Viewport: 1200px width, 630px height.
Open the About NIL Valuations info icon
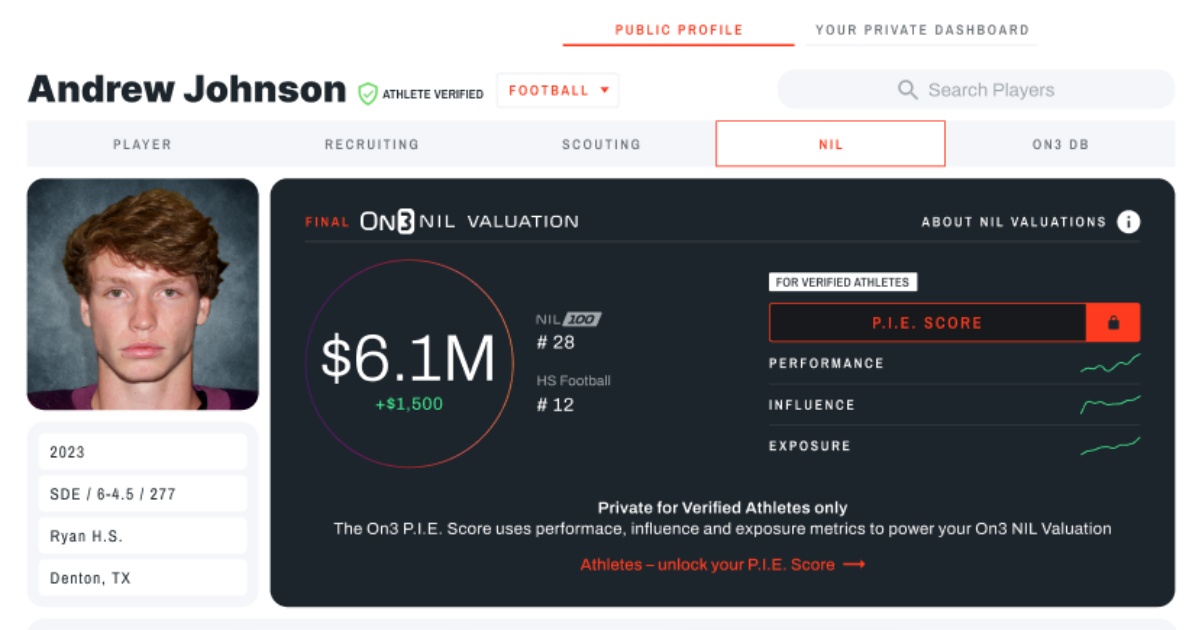pos(1128,222)
